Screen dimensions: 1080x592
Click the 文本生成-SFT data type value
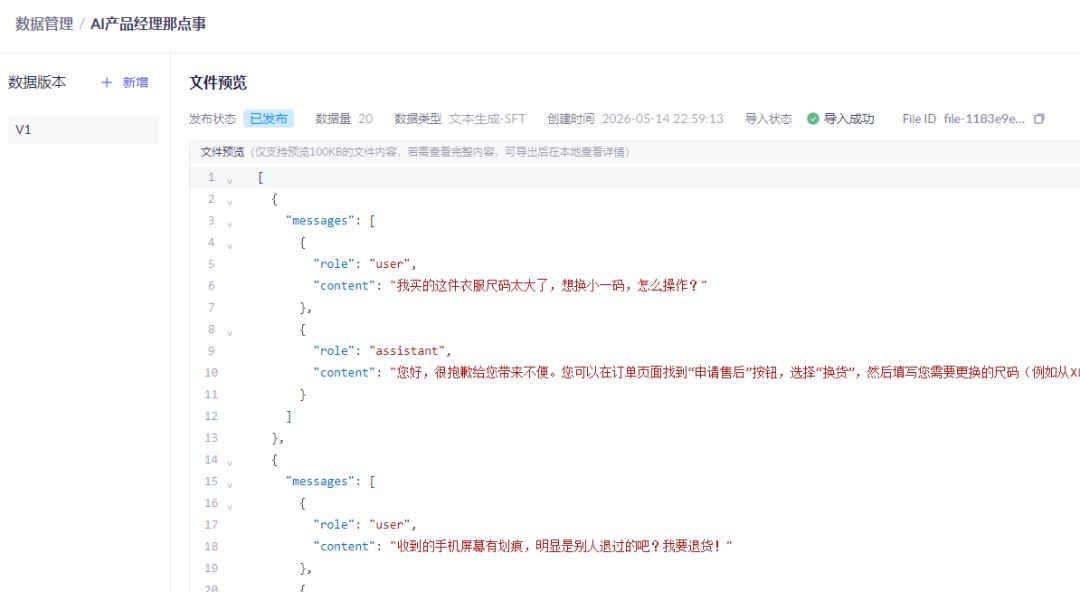point(487,119)
